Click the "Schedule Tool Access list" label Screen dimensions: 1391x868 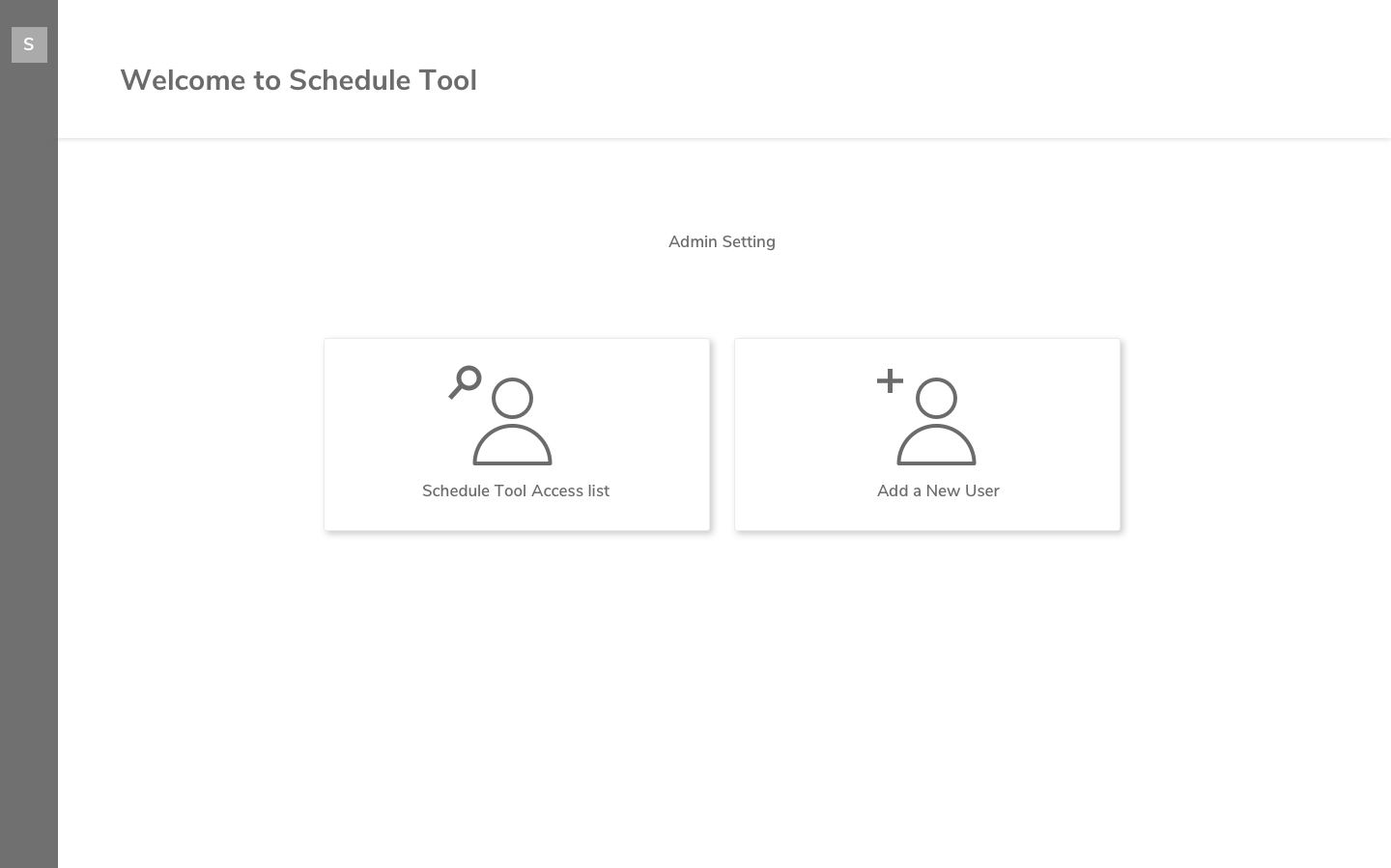tap(516, 490)
